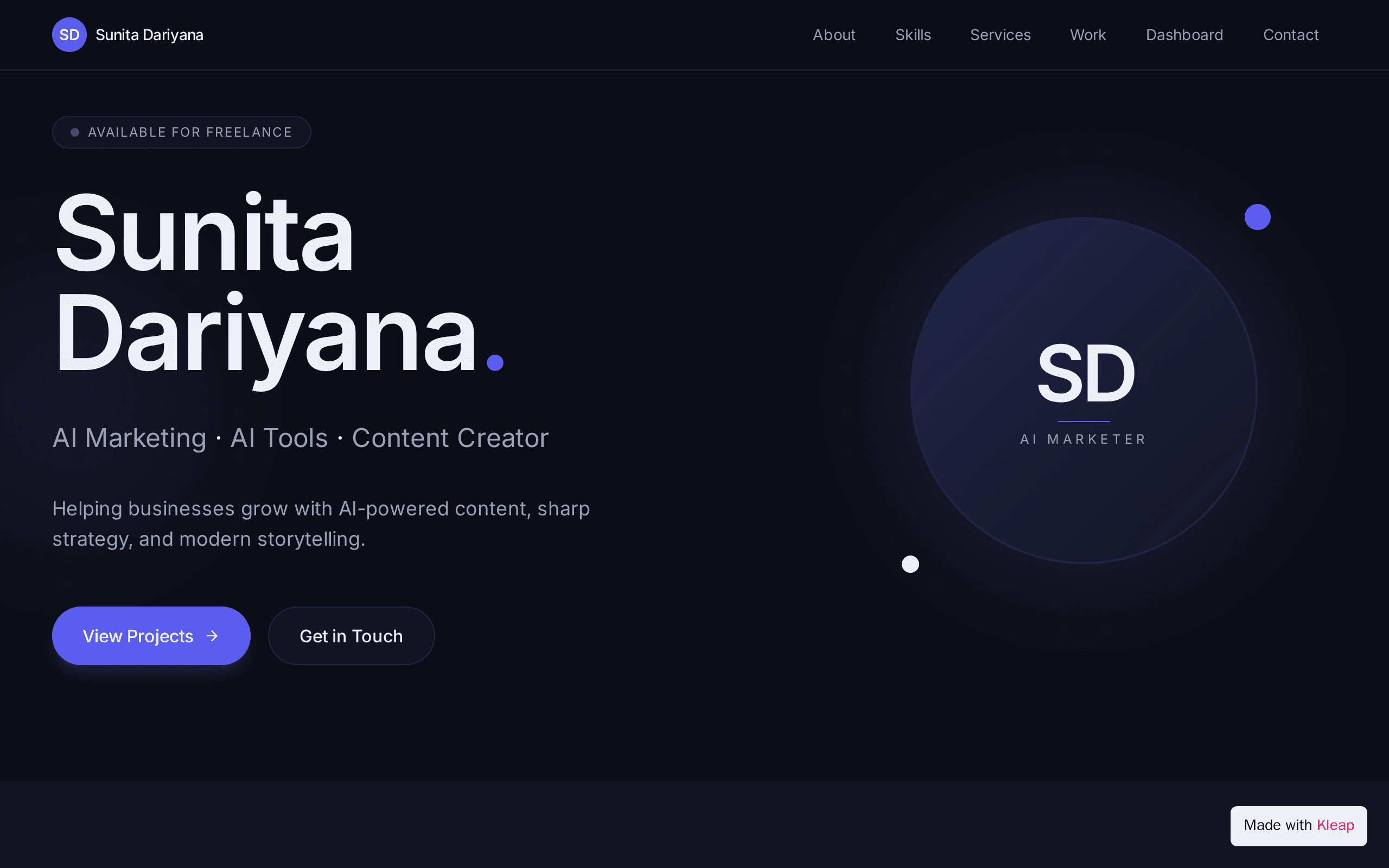Click the Sunita Dariyana brand name
Image resolution: width=1389 pixels, height=868 pixels.
click(x=149, y=35)
